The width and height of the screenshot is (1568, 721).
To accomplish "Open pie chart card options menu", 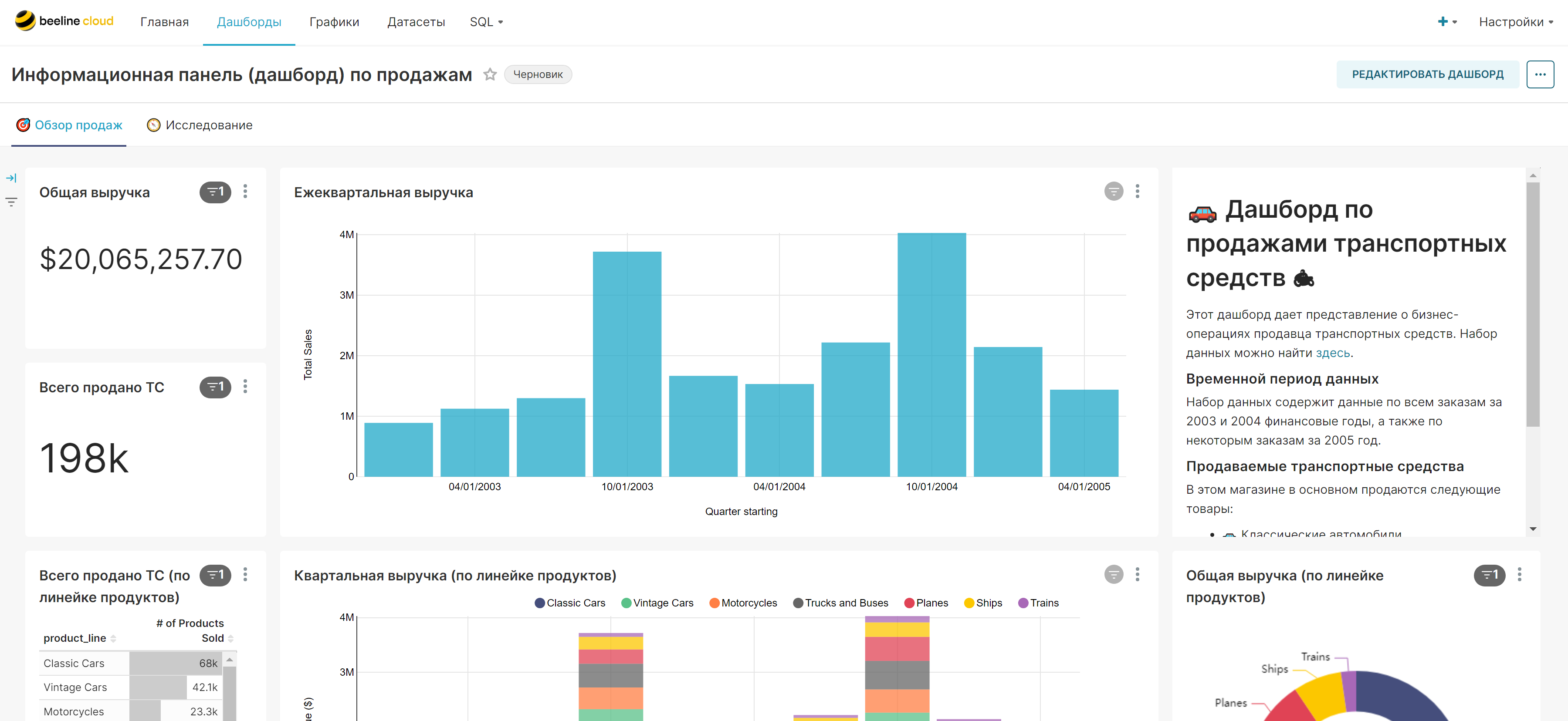I will coord(1519,574).
